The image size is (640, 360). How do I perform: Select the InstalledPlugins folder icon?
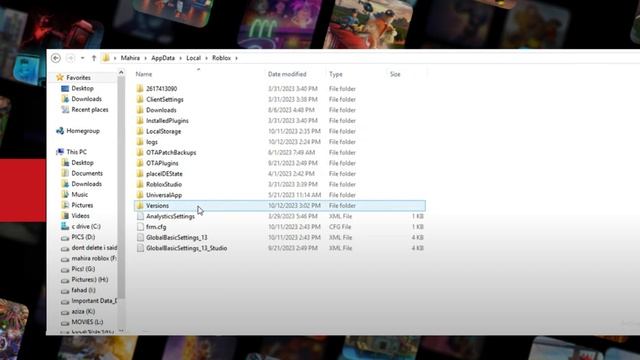(x=140, y=120)
